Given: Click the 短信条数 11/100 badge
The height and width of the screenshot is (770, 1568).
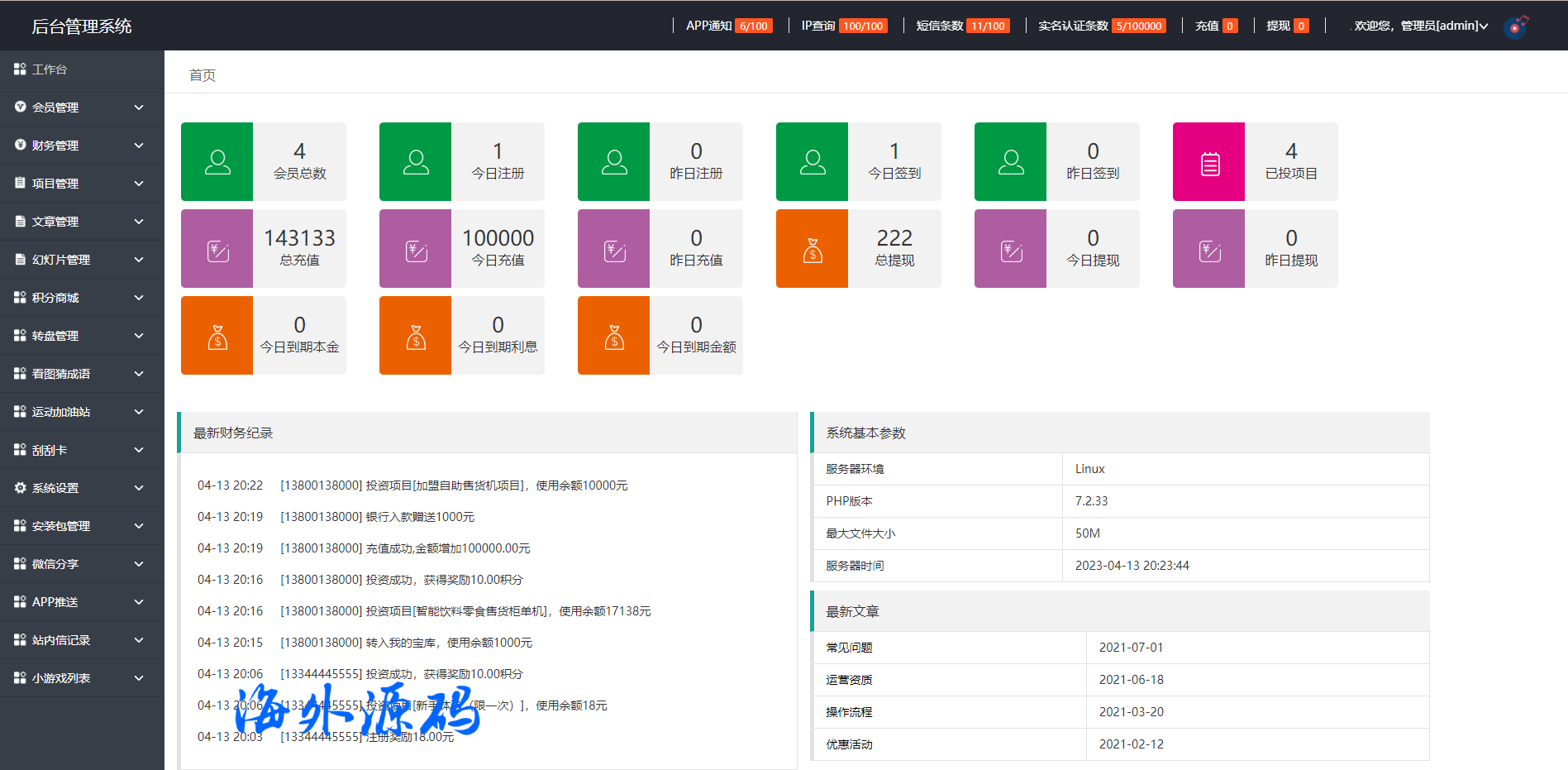Looking at the screenshot, I should tap(988, 26).
